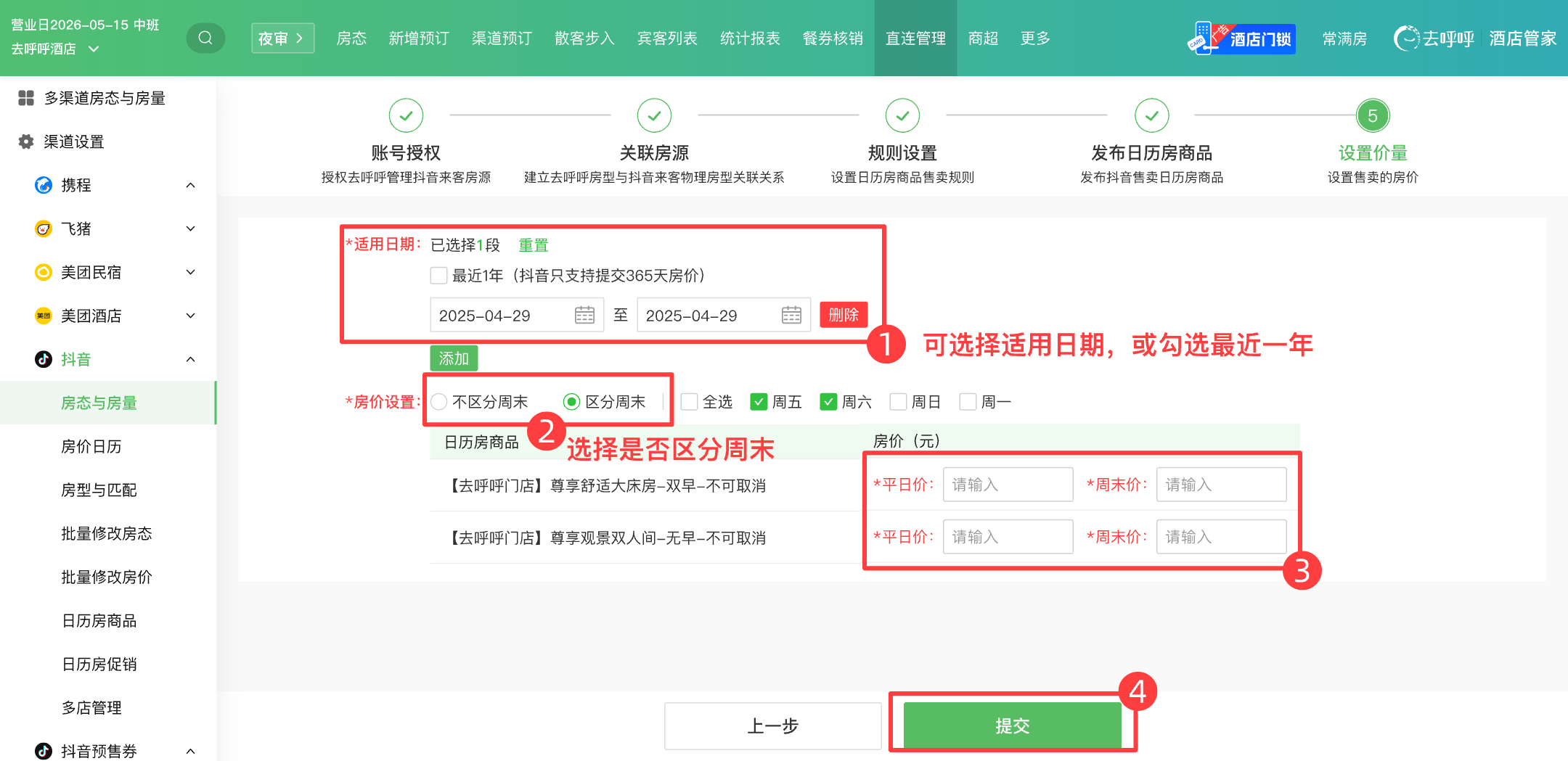Click the 多渠道房态与房量 grid icon

[x=26, y=98]
